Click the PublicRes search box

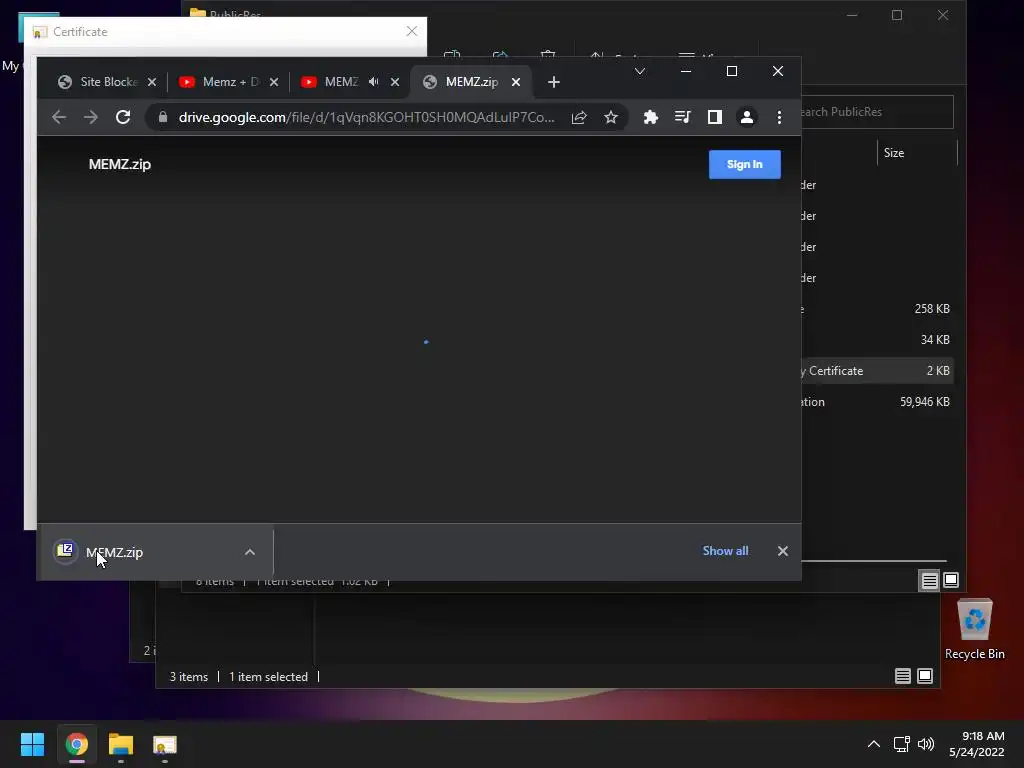coord(877,112)
